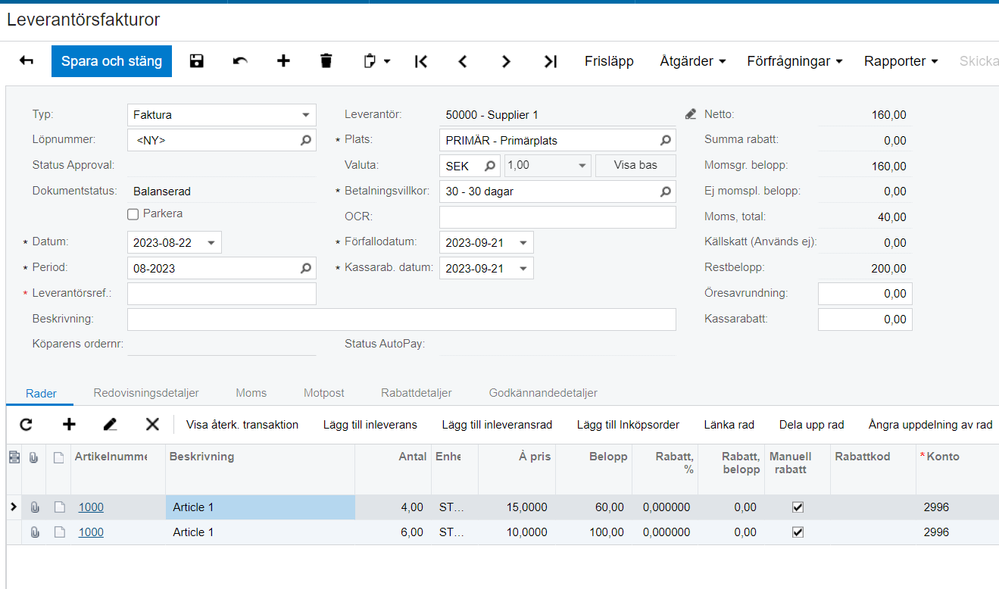
Task: Click the Visa bas button
Action: point(635,166)
